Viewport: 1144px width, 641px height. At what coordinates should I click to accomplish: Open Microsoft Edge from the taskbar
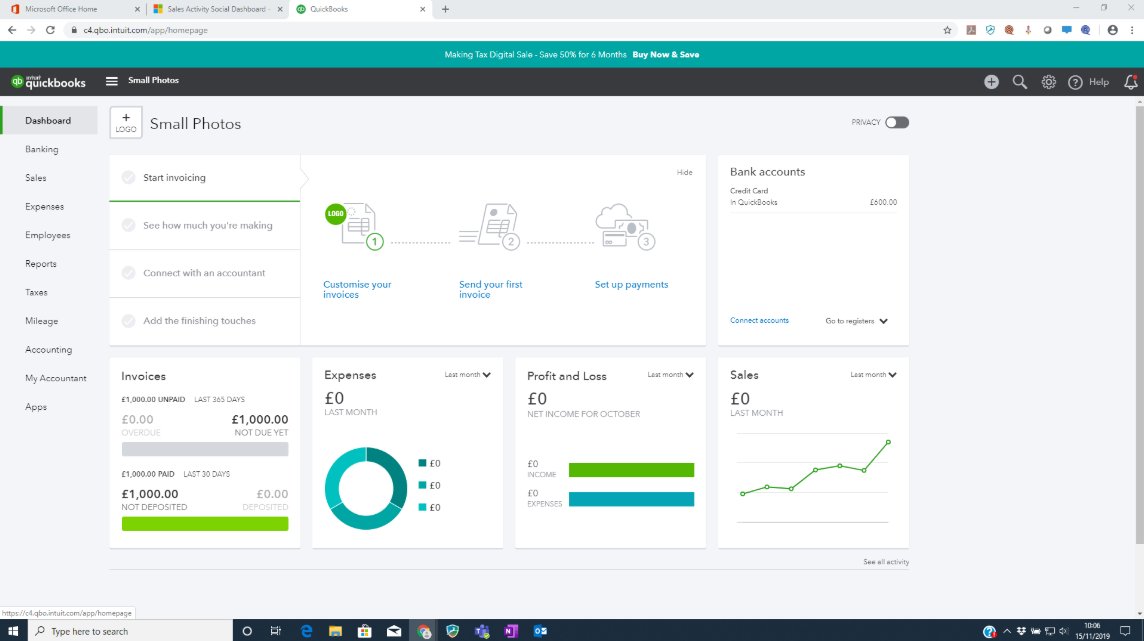[x=306, y=631]
